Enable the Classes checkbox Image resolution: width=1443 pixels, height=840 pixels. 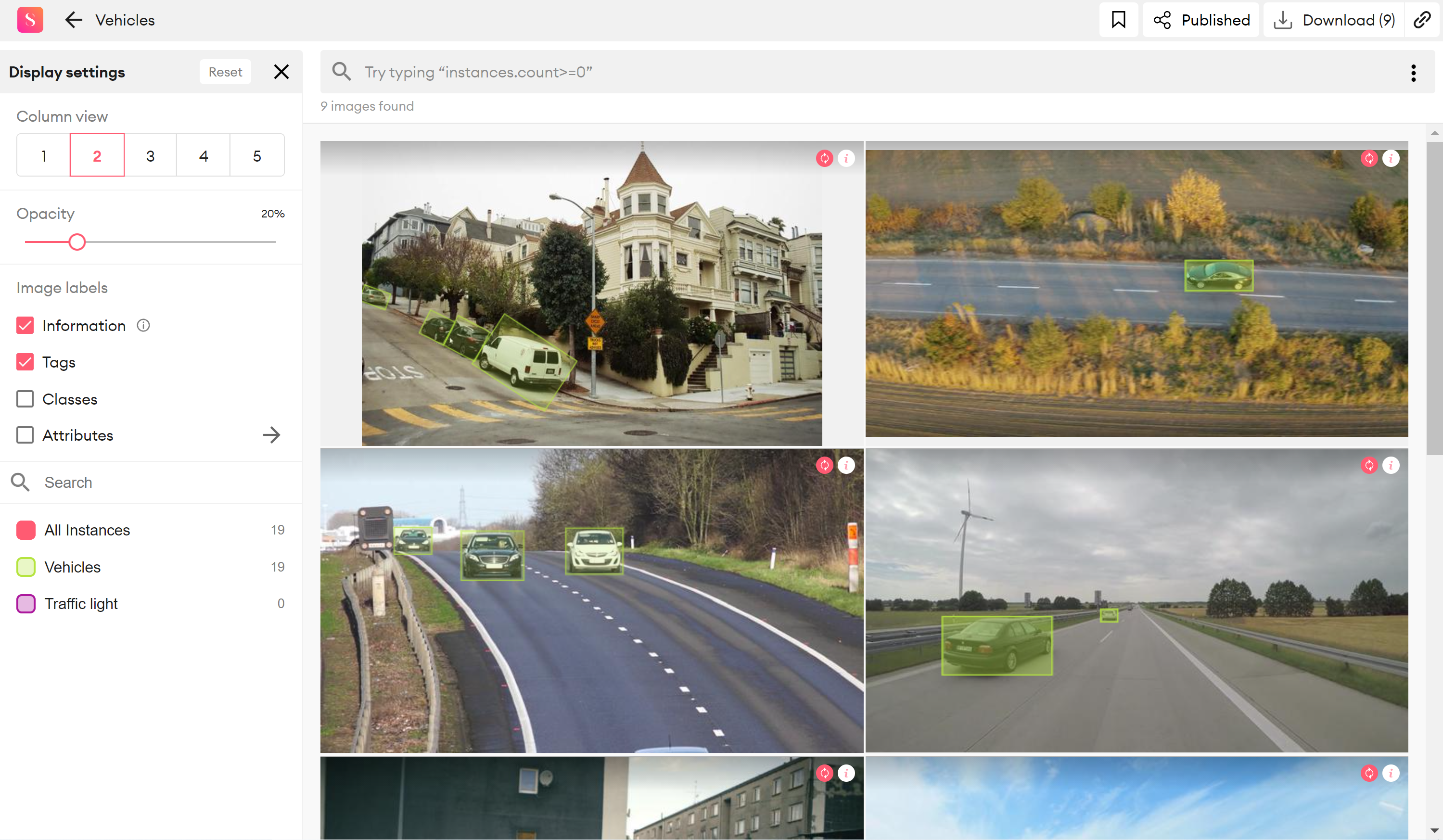pyautogui.click(x=25, y=399)
